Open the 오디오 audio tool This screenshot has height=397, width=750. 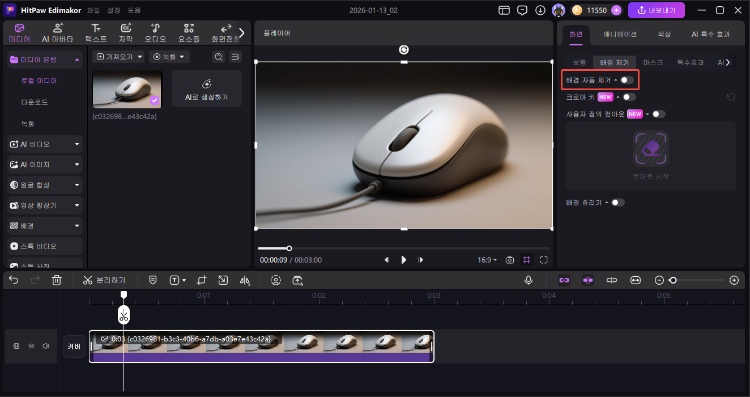point(155,33)
